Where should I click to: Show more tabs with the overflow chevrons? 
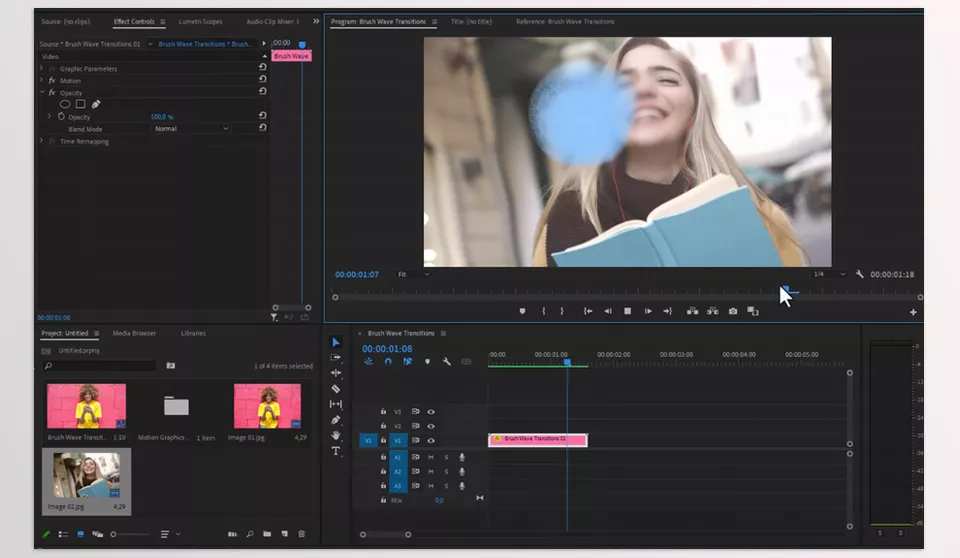316,21
